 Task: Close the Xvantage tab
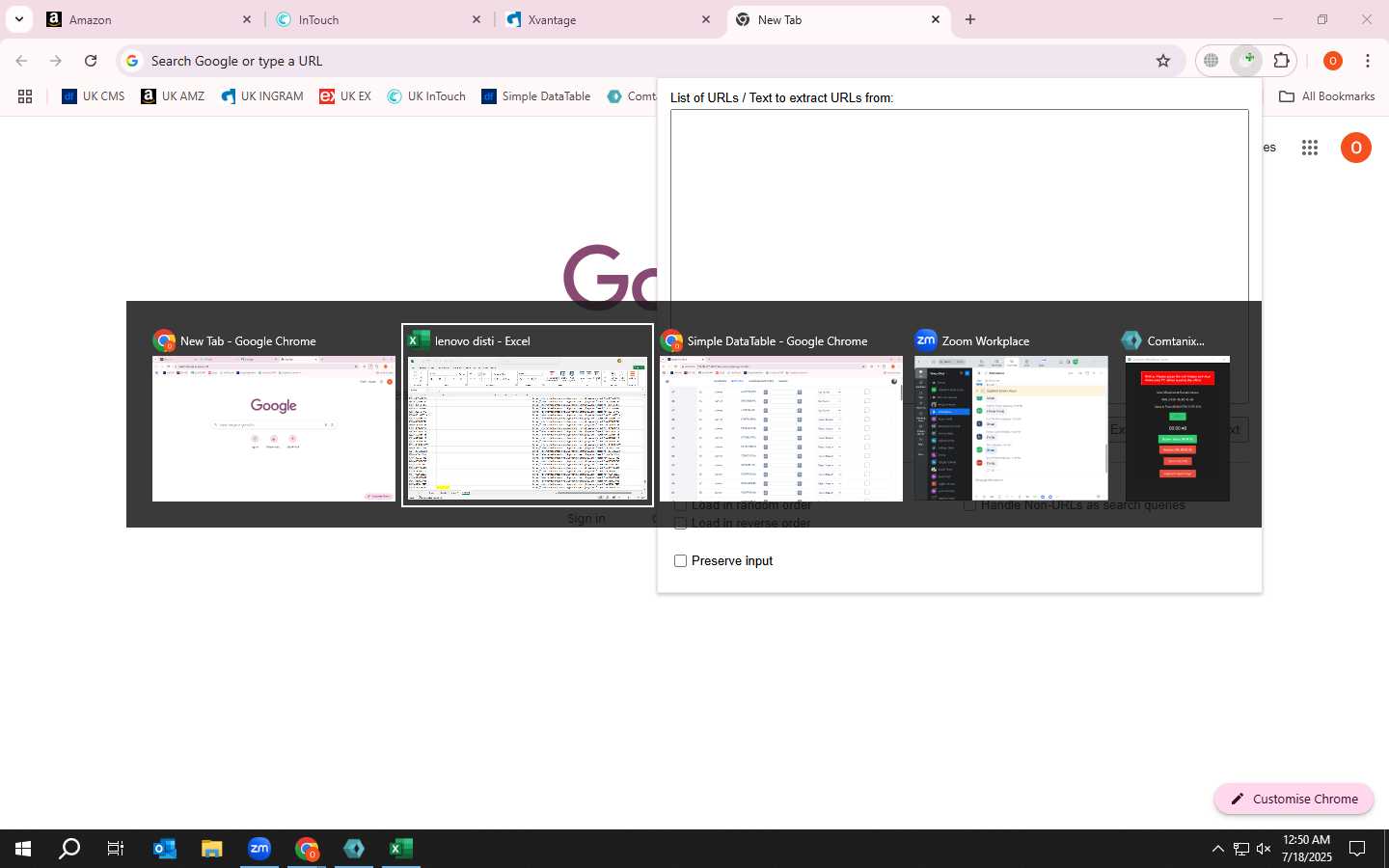point(706,19)
